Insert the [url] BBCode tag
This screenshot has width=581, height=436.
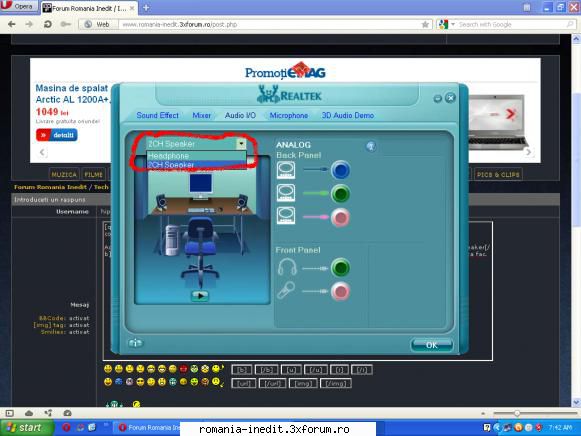[243, 383]
